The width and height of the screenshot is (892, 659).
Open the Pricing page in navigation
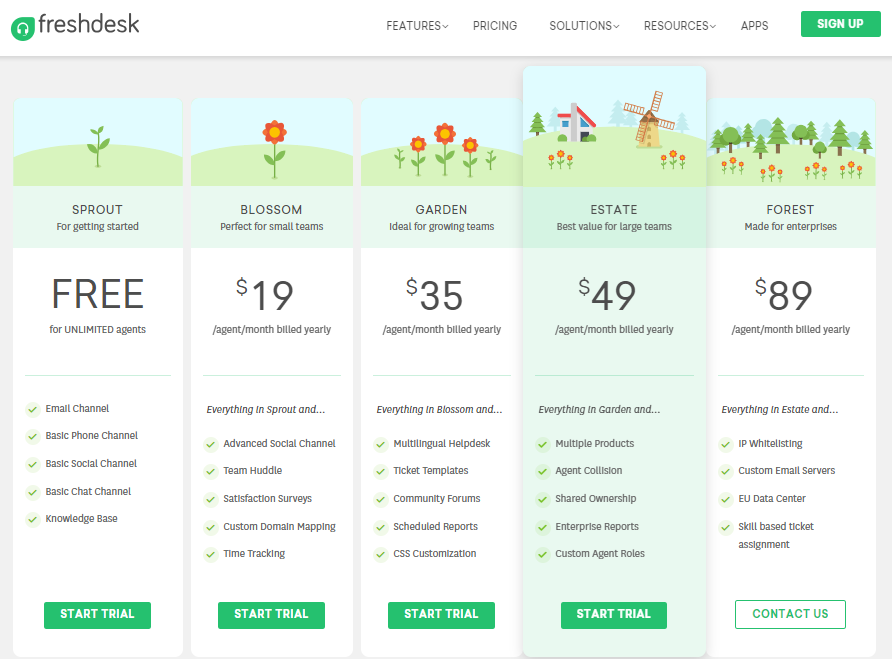click(x=495, y=26)
